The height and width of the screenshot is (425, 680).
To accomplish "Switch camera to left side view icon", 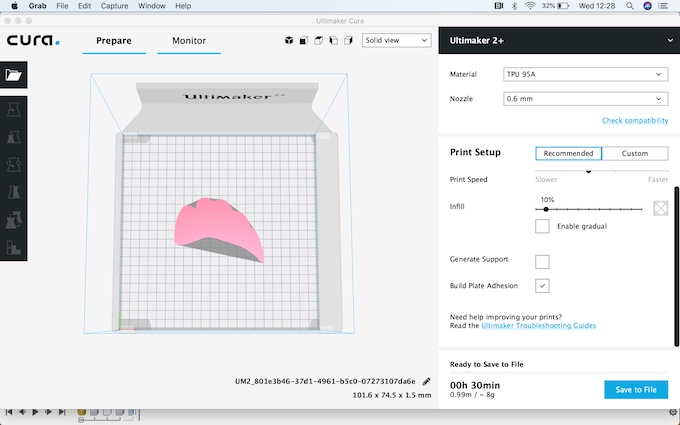I will [333, 40].
